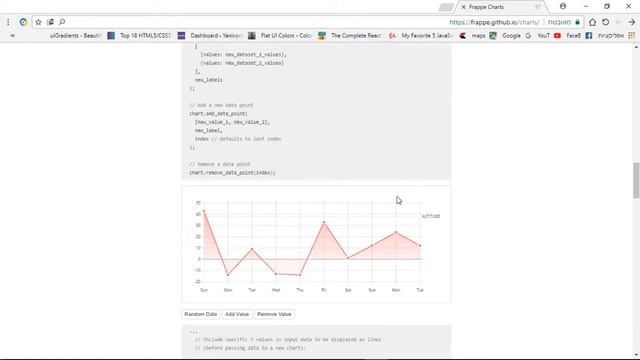Click the zoom magnifier icon in the address bar

(62, 22)
